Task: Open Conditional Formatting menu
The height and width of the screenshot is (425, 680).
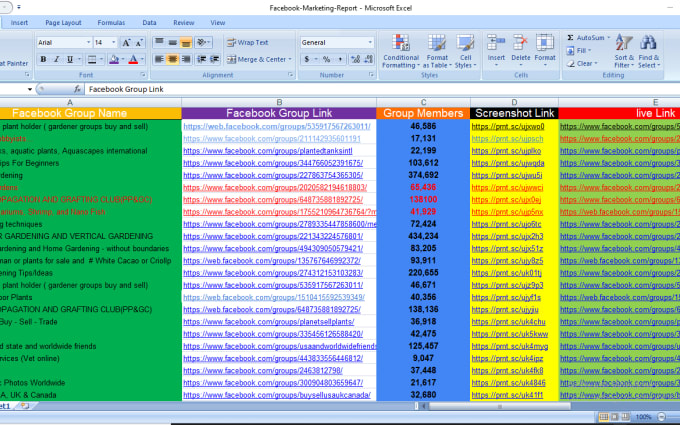Action: 401,51
